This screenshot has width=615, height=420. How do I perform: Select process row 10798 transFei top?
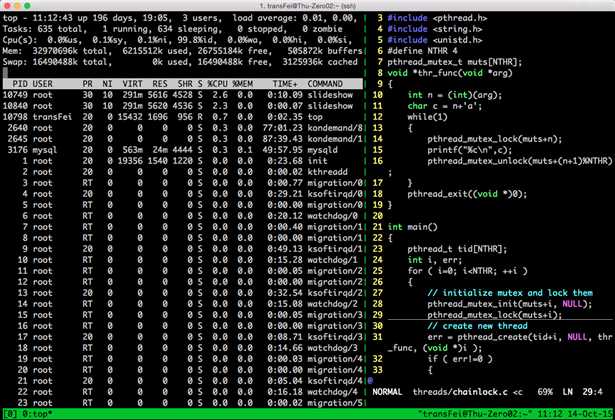[x=182, y=117]
